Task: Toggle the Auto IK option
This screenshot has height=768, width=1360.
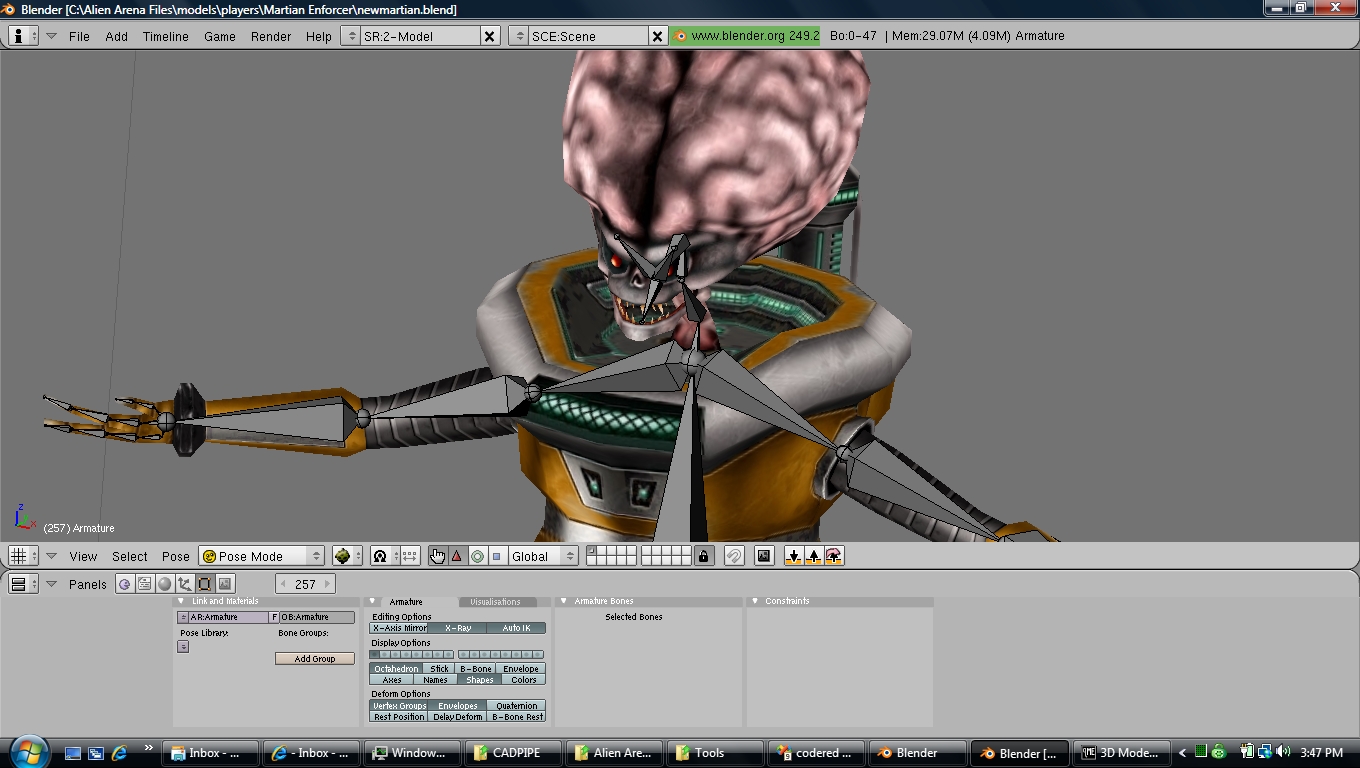Action: (516, 628)
